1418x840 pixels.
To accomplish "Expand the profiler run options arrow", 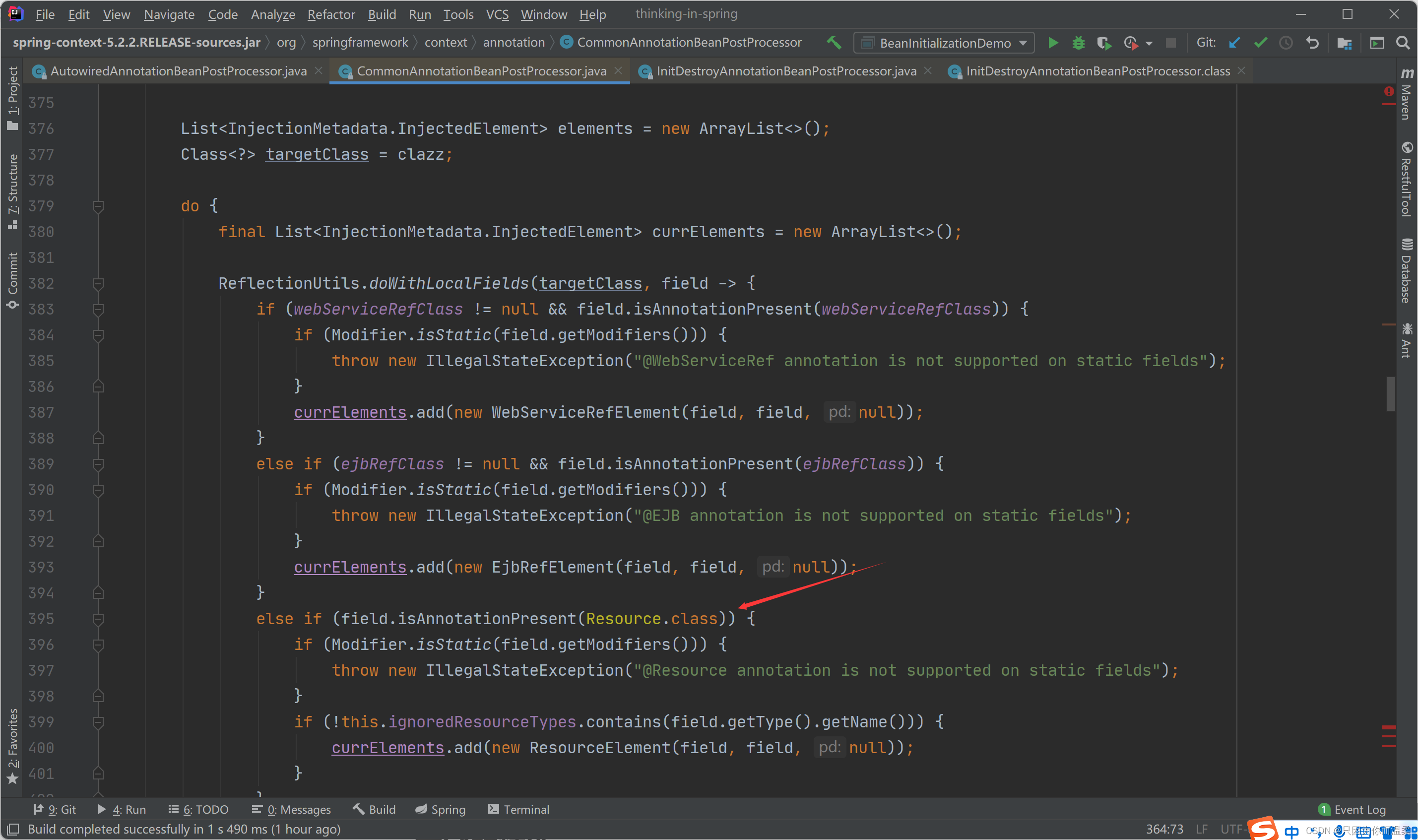I will coord(1149,44).
